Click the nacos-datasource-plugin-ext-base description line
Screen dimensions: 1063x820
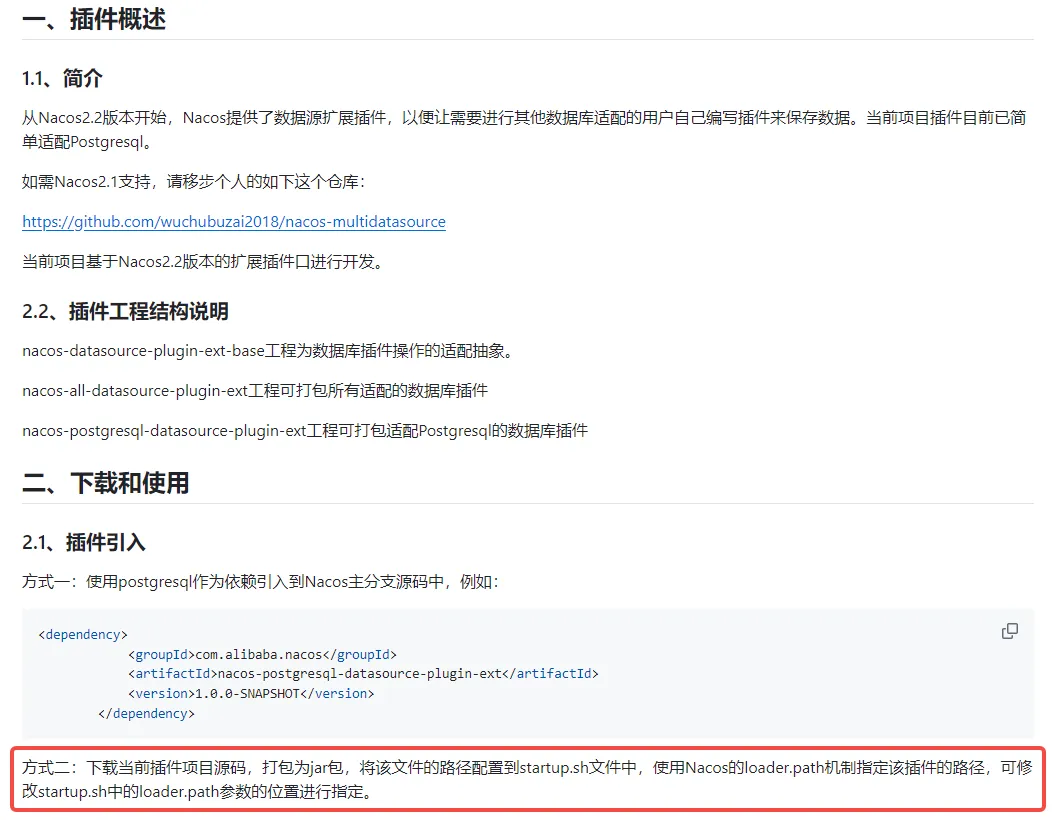[x=268, y=351]
